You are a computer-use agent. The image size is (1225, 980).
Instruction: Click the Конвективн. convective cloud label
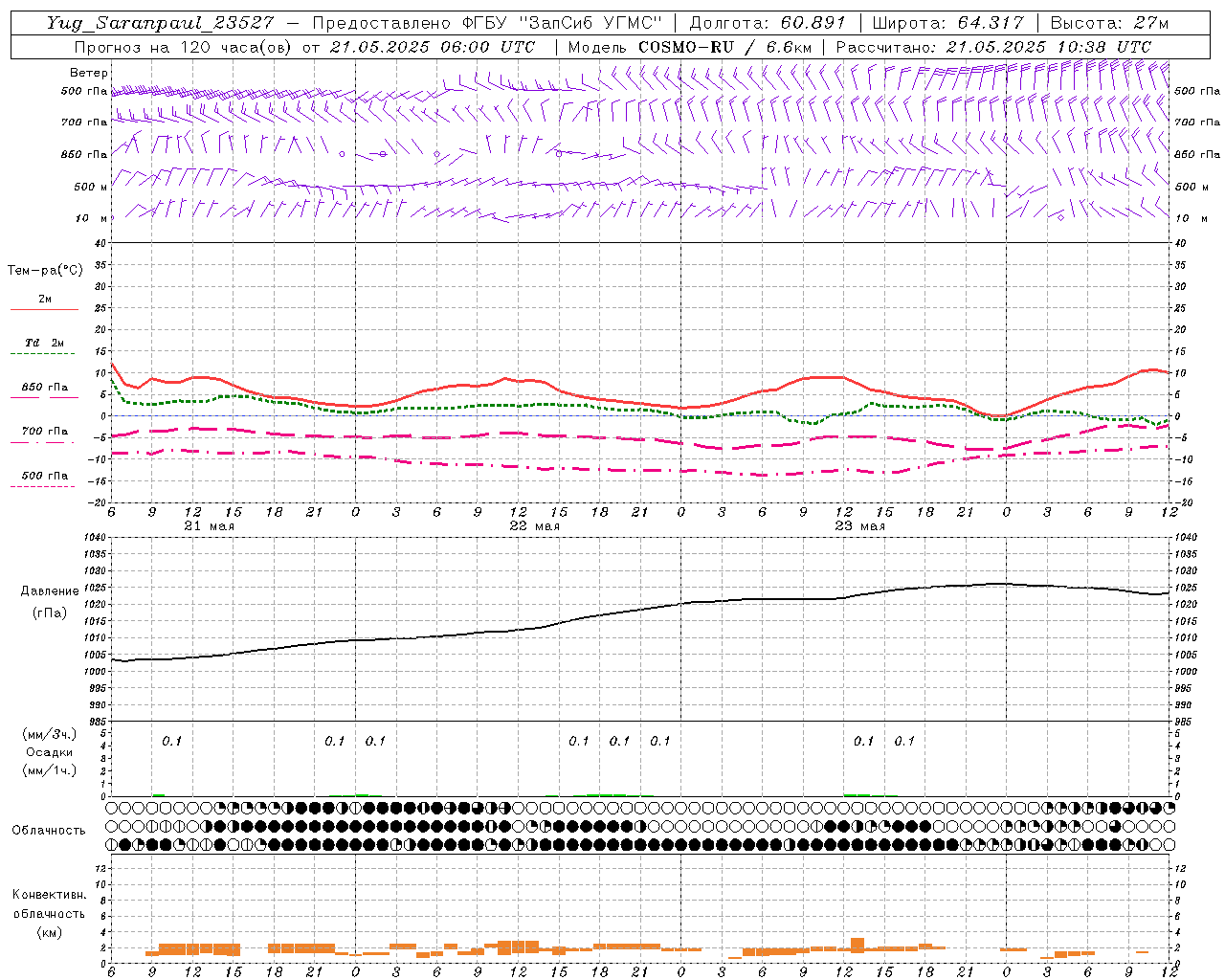pyautogui.click(x=49, y=895)
